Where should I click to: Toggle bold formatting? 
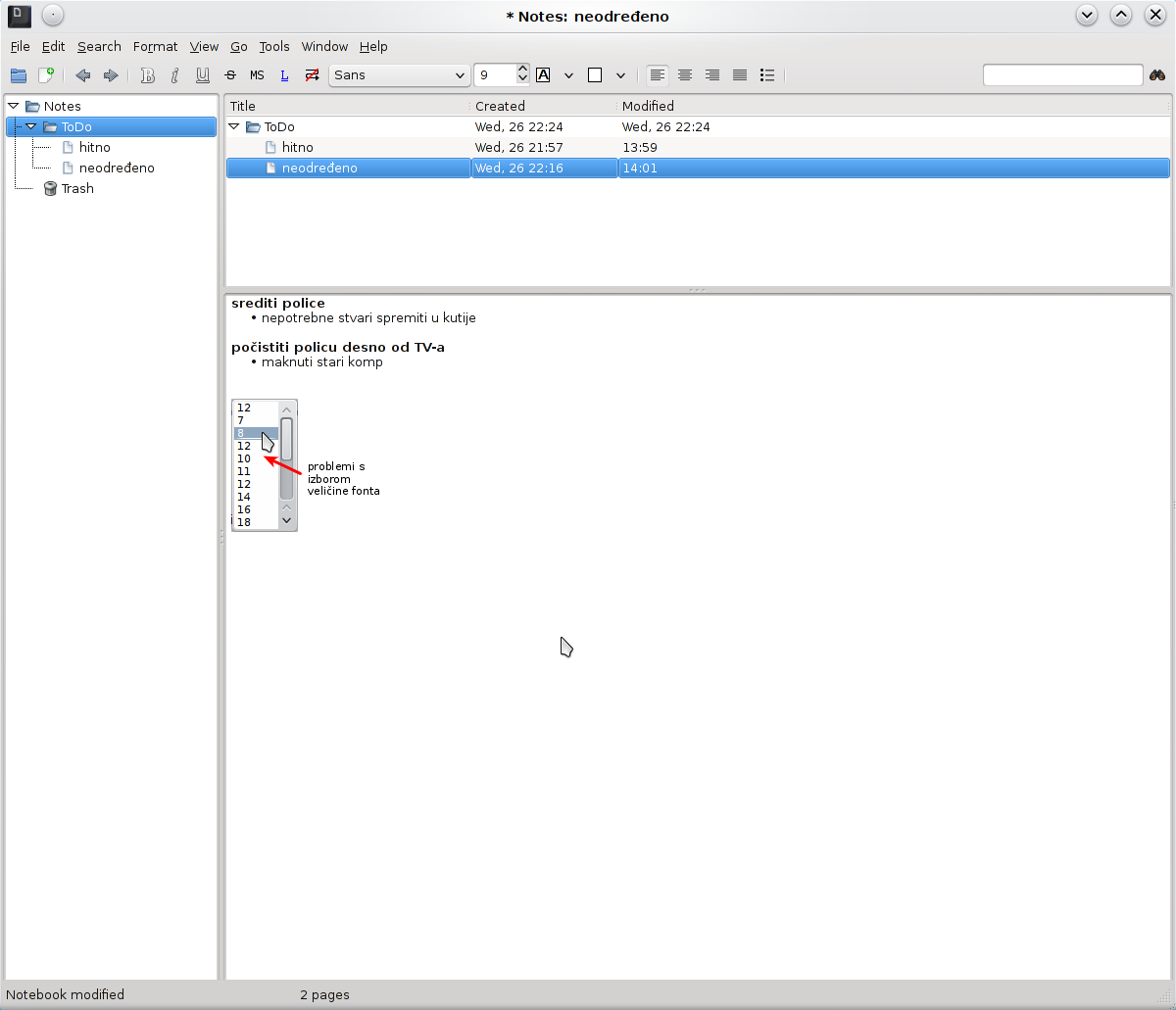[148, 75]
